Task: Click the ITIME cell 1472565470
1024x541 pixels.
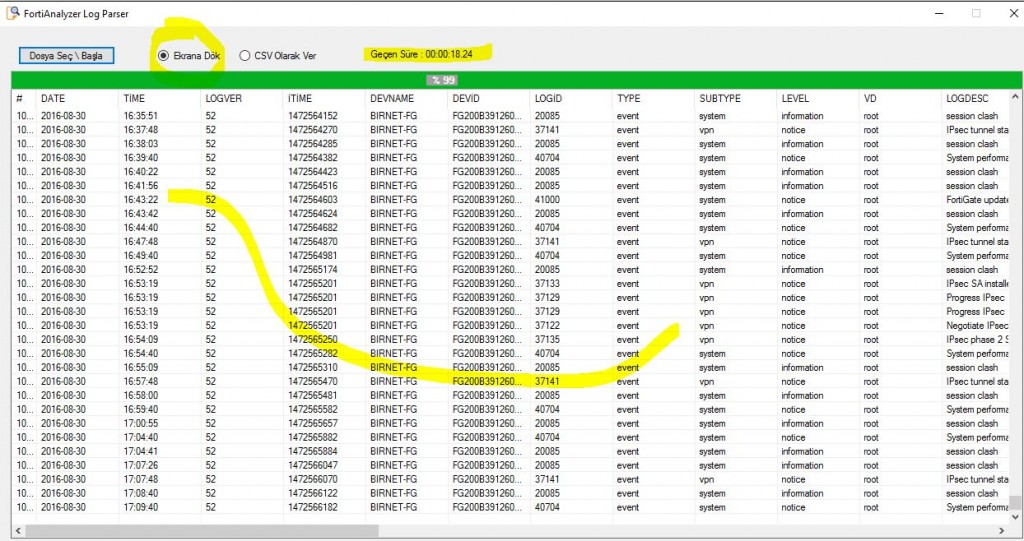Action: pos(313,381)
